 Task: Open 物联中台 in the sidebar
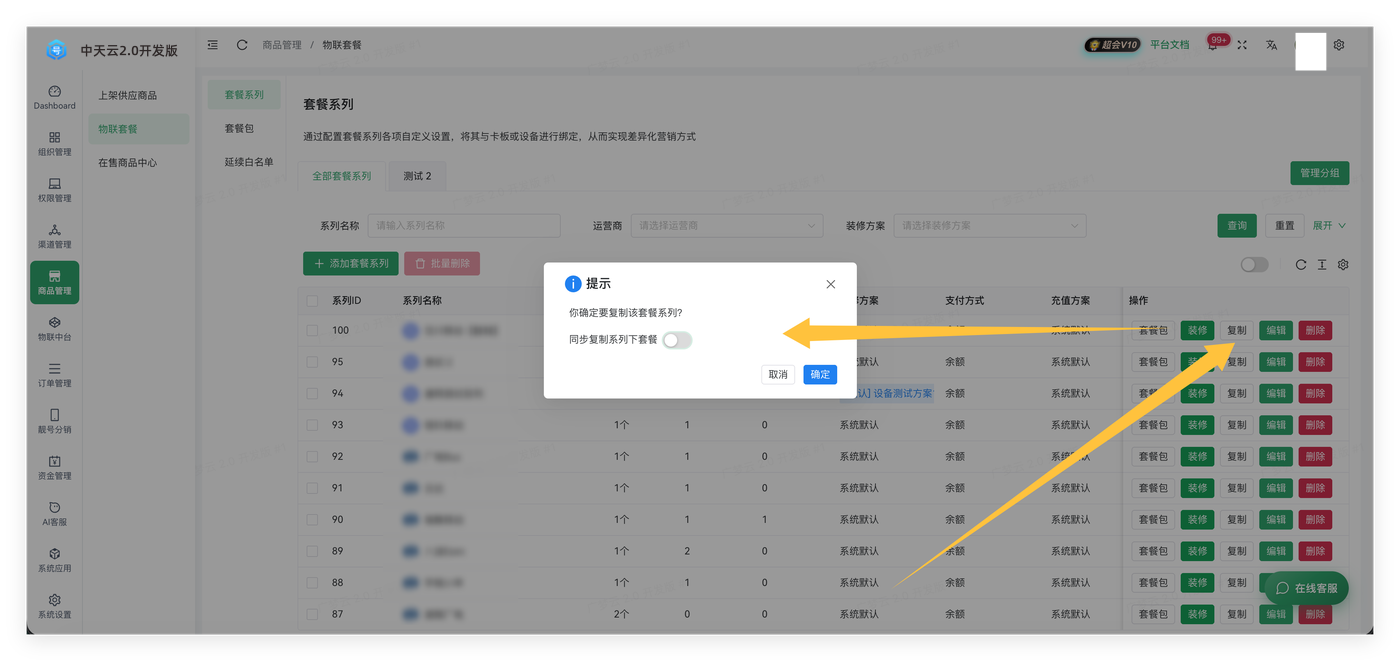point(54,329)
